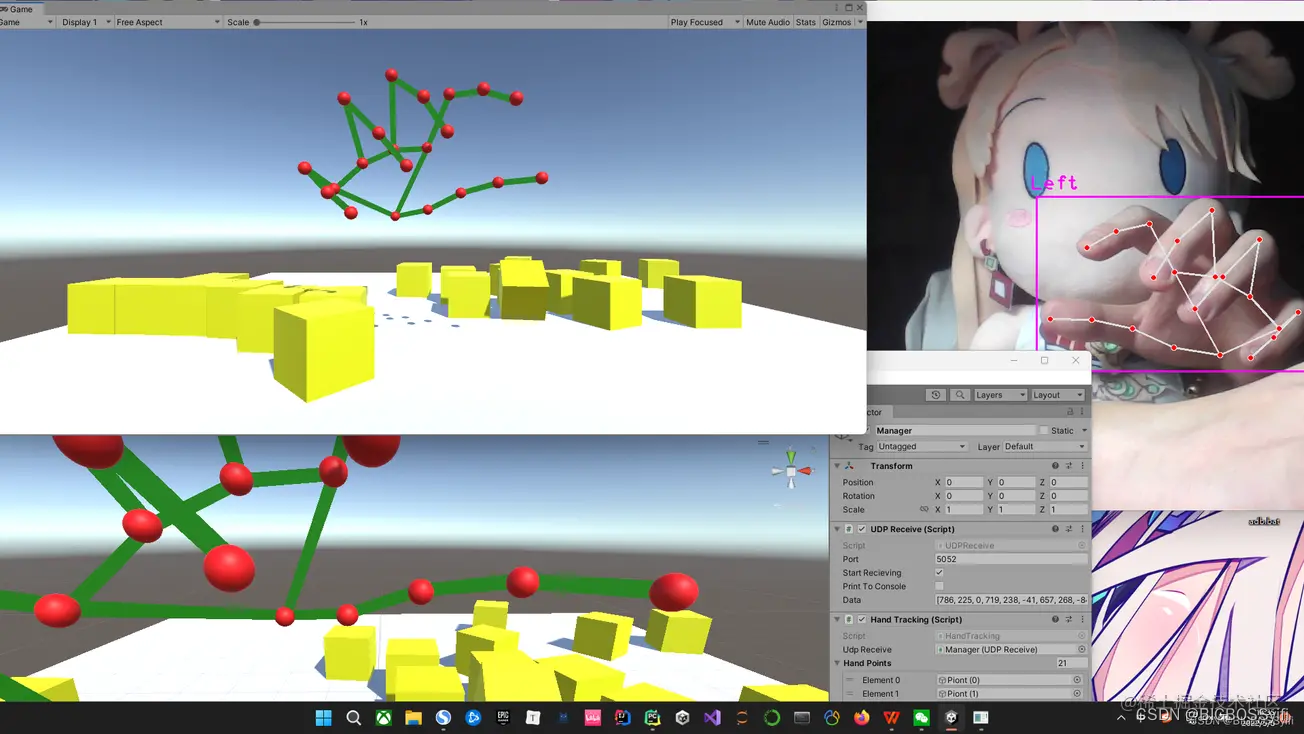Open Firefox from taskbar

click(861, 718)
